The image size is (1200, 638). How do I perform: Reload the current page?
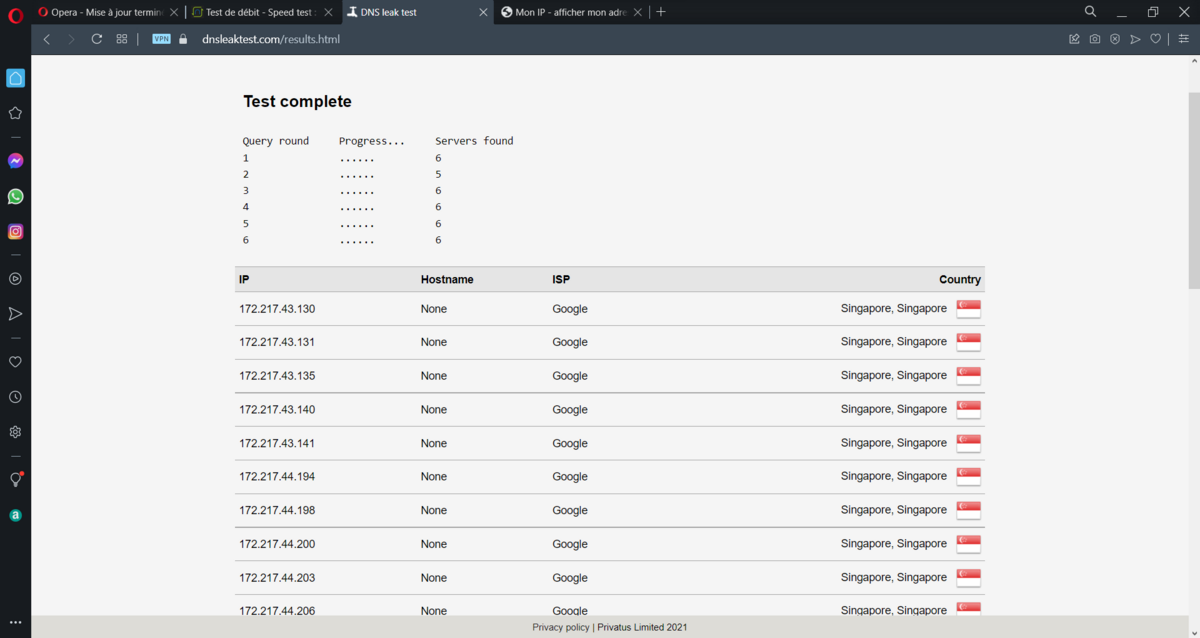[x=97, y=39]
